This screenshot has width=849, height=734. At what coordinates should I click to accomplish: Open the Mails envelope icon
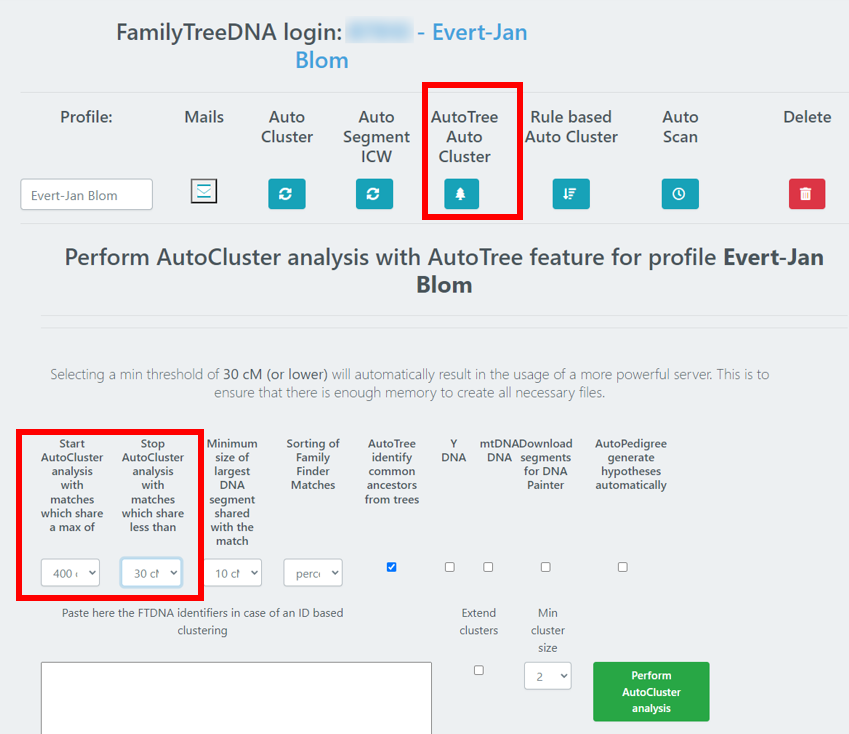click(204, 192)
